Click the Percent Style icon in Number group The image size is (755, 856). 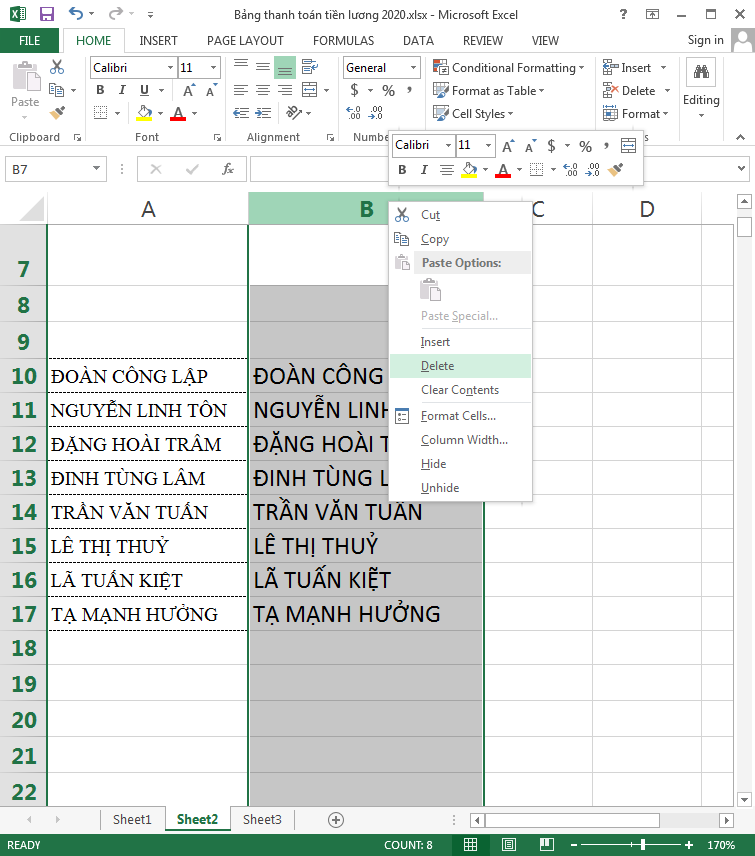(x=388, y=91)
